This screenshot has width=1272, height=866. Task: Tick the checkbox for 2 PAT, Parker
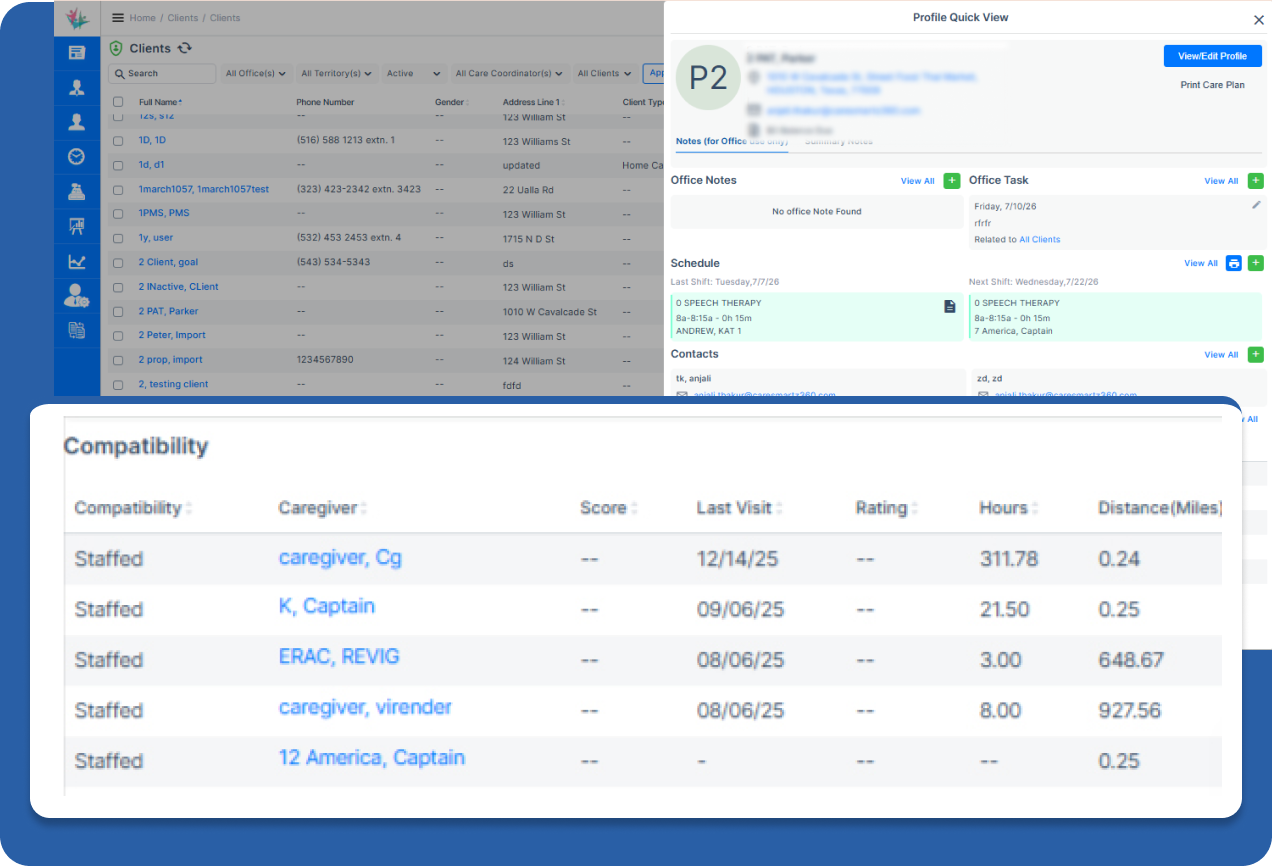click(x=118, y=312)
